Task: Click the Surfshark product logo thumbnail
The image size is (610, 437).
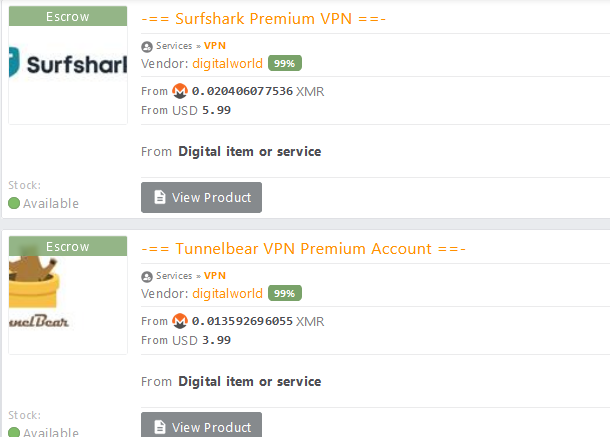Action: tap(68, 66)
